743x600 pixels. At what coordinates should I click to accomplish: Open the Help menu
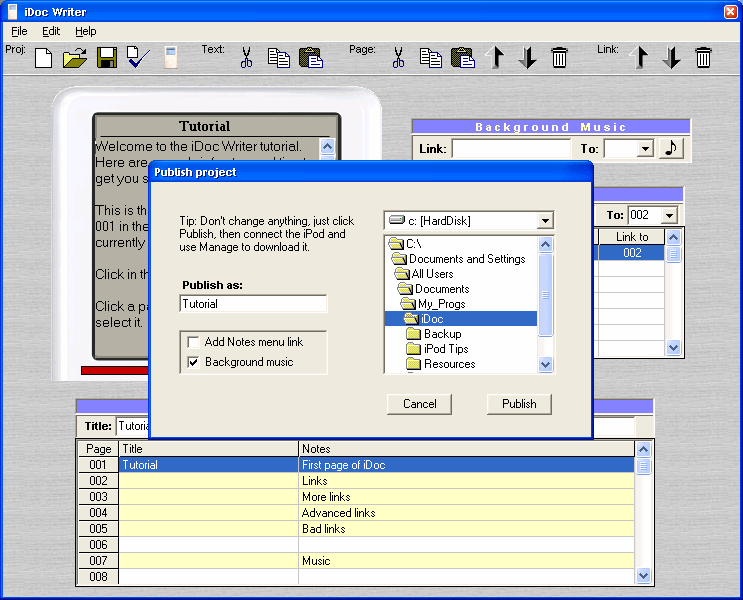pos(86,31)
